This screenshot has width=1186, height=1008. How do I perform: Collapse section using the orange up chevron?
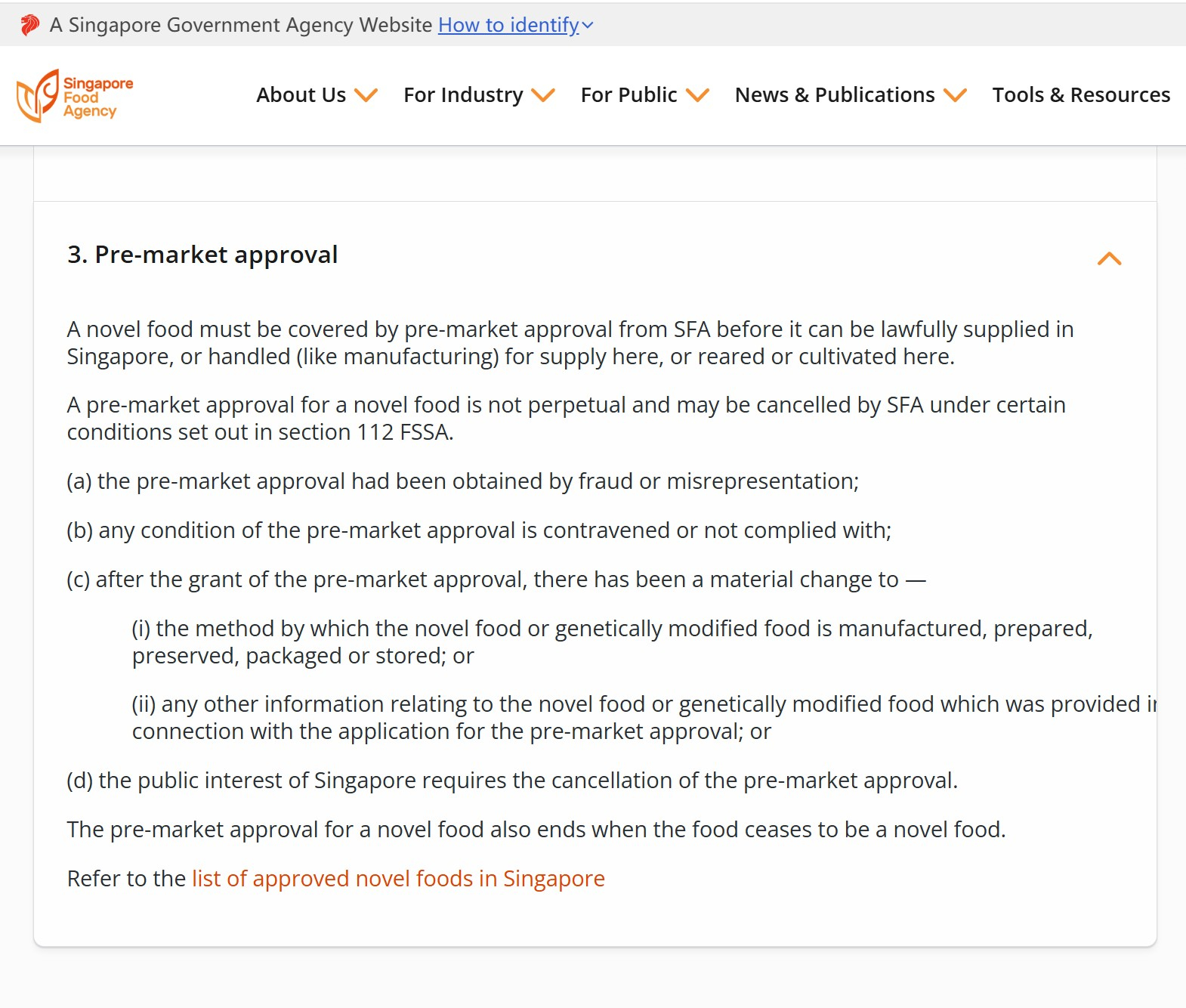[1109, 258]
